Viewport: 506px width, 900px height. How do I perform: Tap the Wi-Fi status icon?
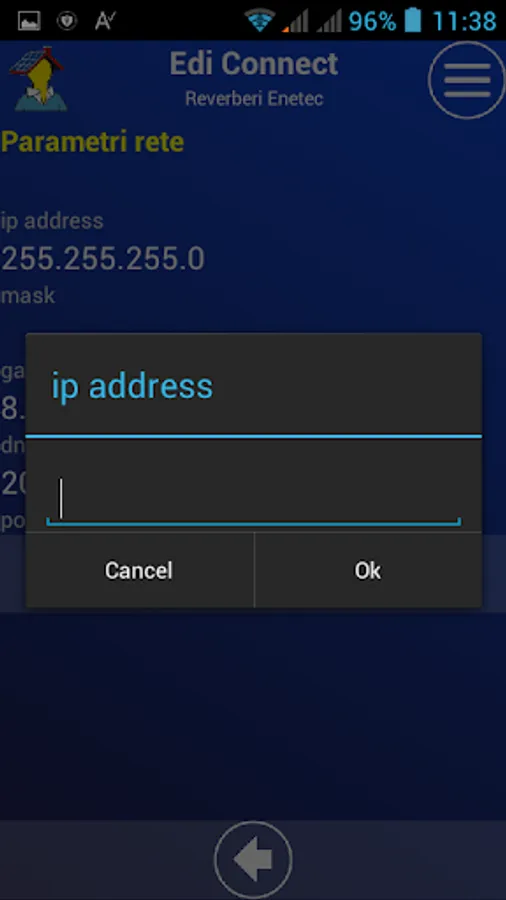tap(260, 21)
